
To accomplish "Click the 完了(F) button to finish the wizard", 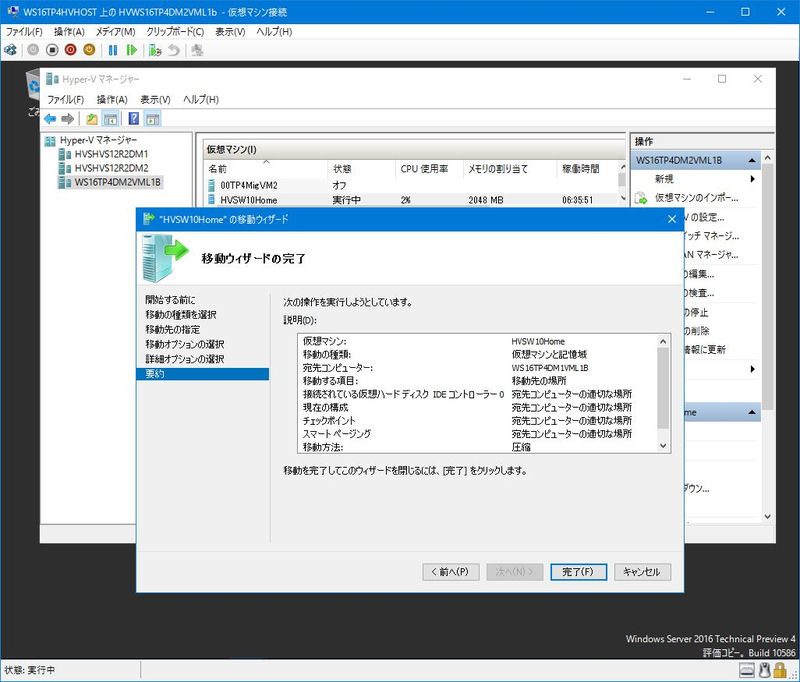I will coord(578,572).
